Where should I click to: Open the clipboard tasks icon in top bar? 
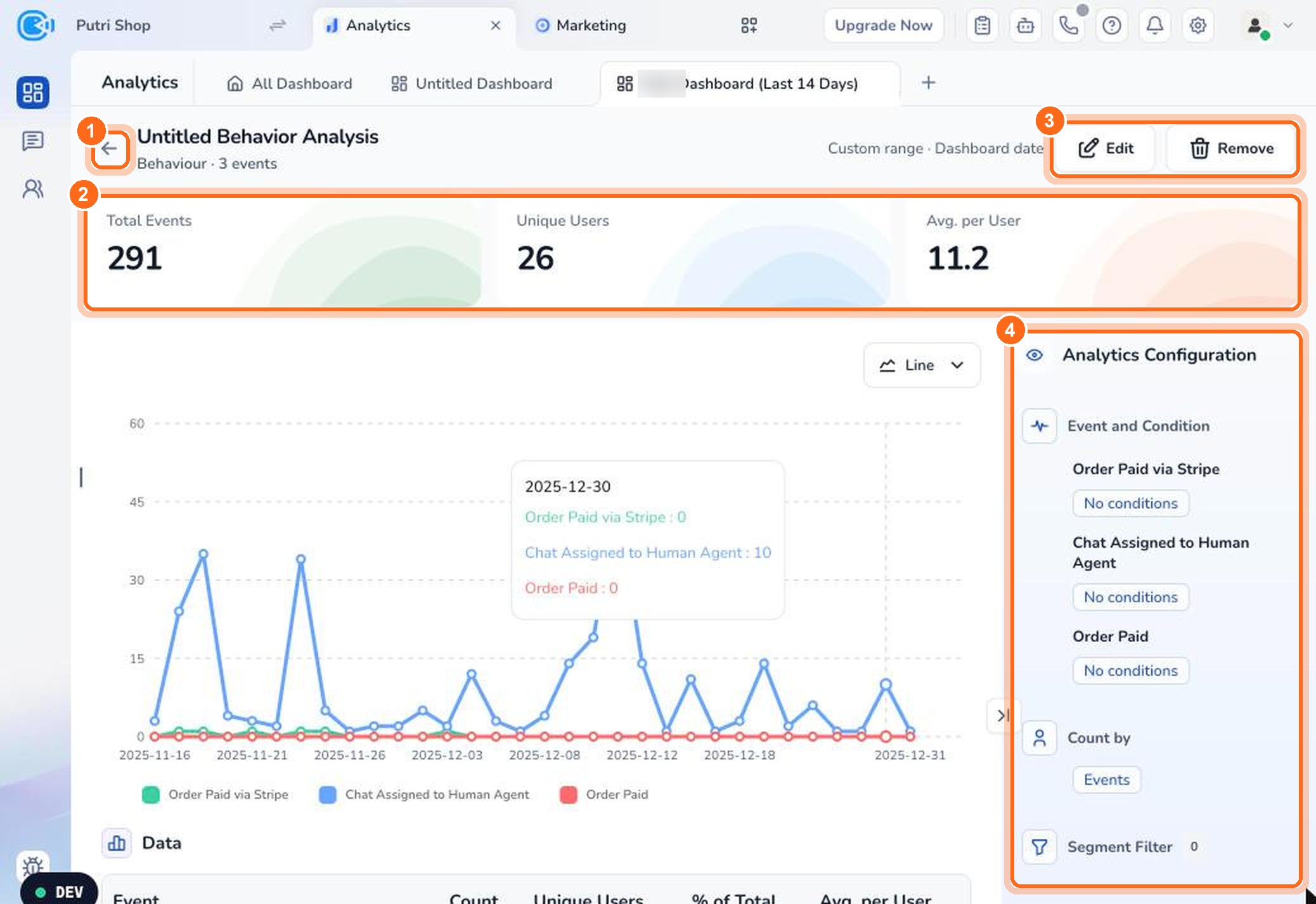[982, 25]
